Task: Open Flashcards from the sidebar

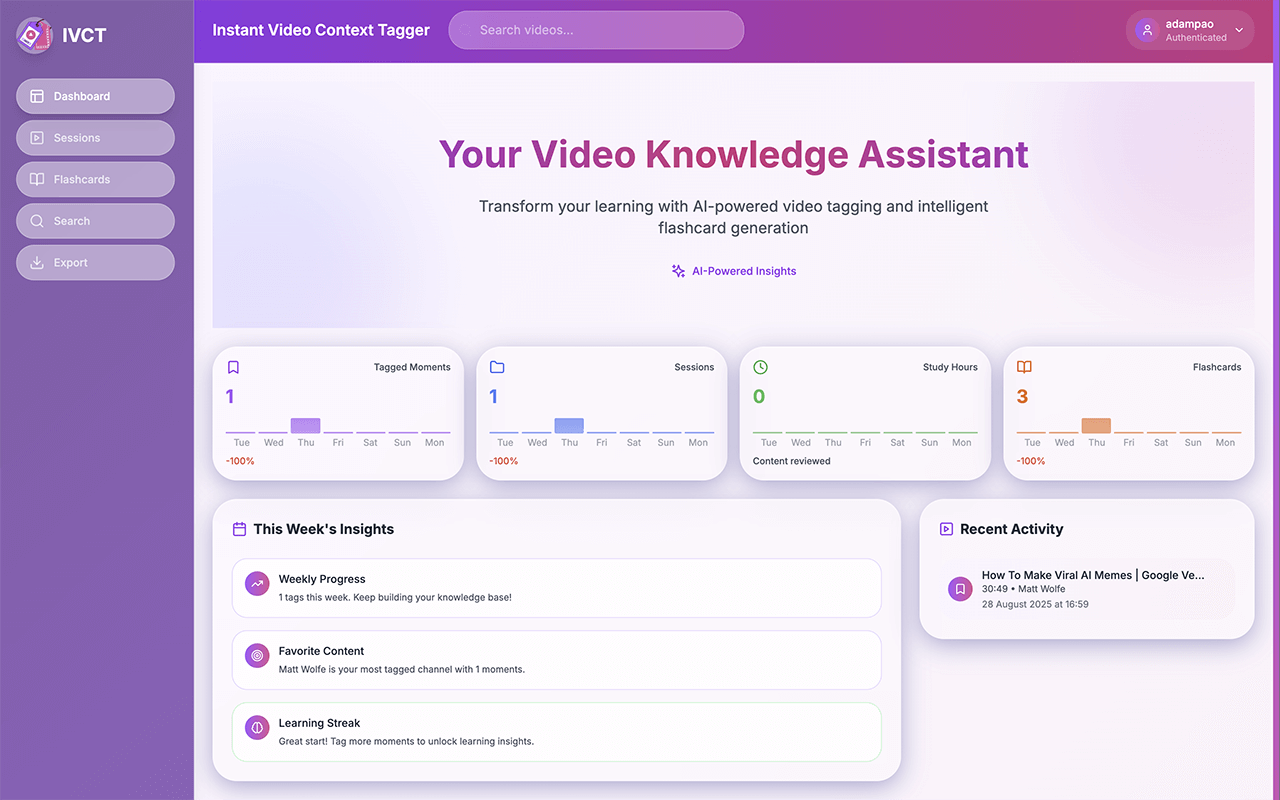Action: pyautogui.click(x=95, y=180)
